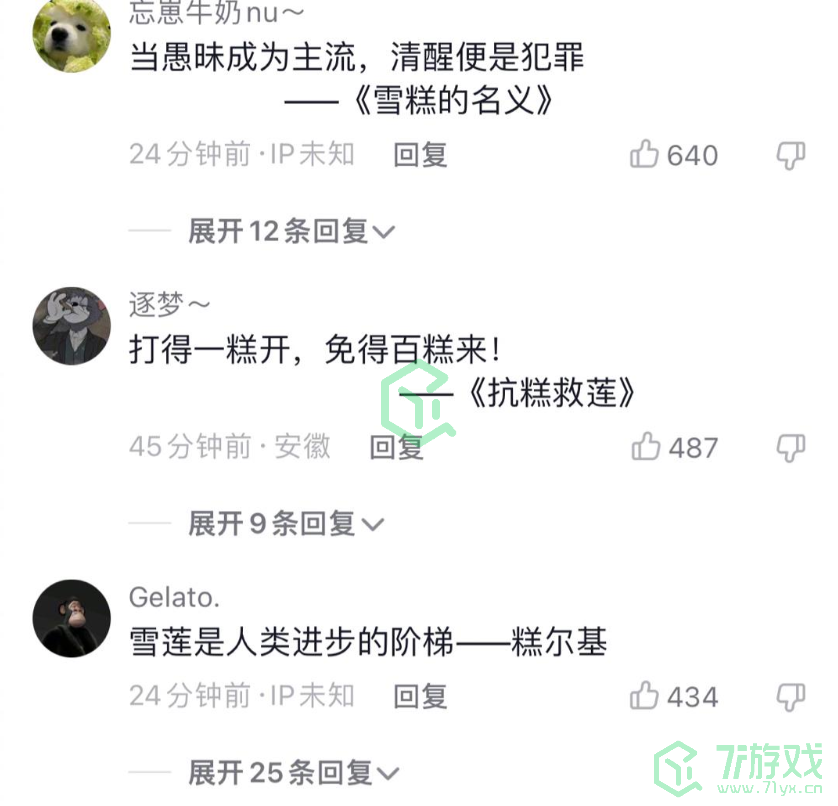838x806 pixels.
Task: Open the dog avatar profile
Action: [x=72, y=34]
